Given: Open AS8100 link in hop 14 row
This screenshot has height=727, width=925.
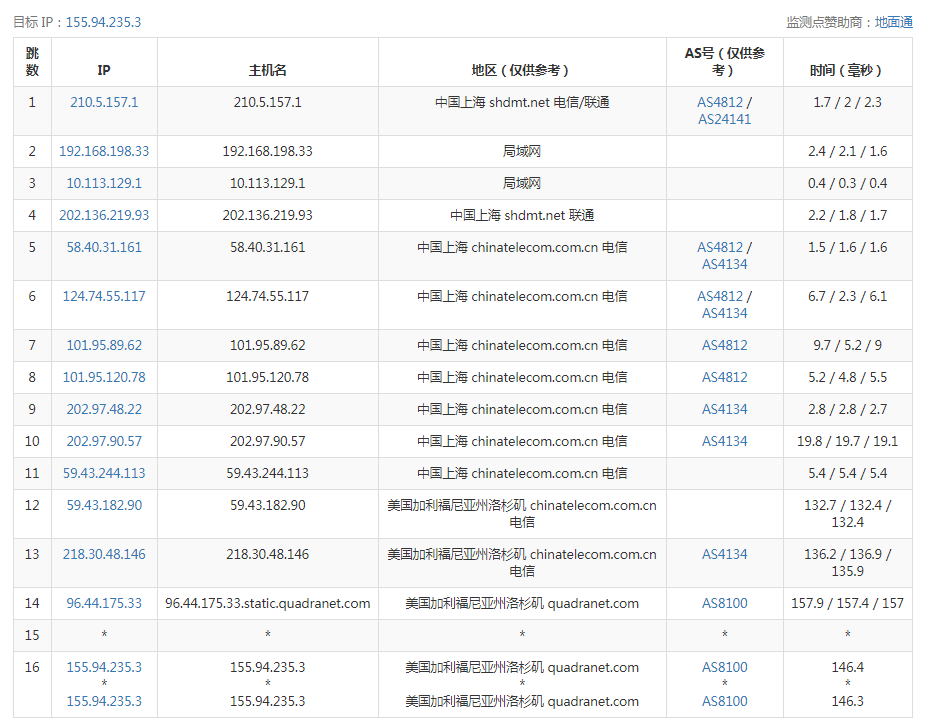Looking at the screenshot, I should click(x=724, y=602).
